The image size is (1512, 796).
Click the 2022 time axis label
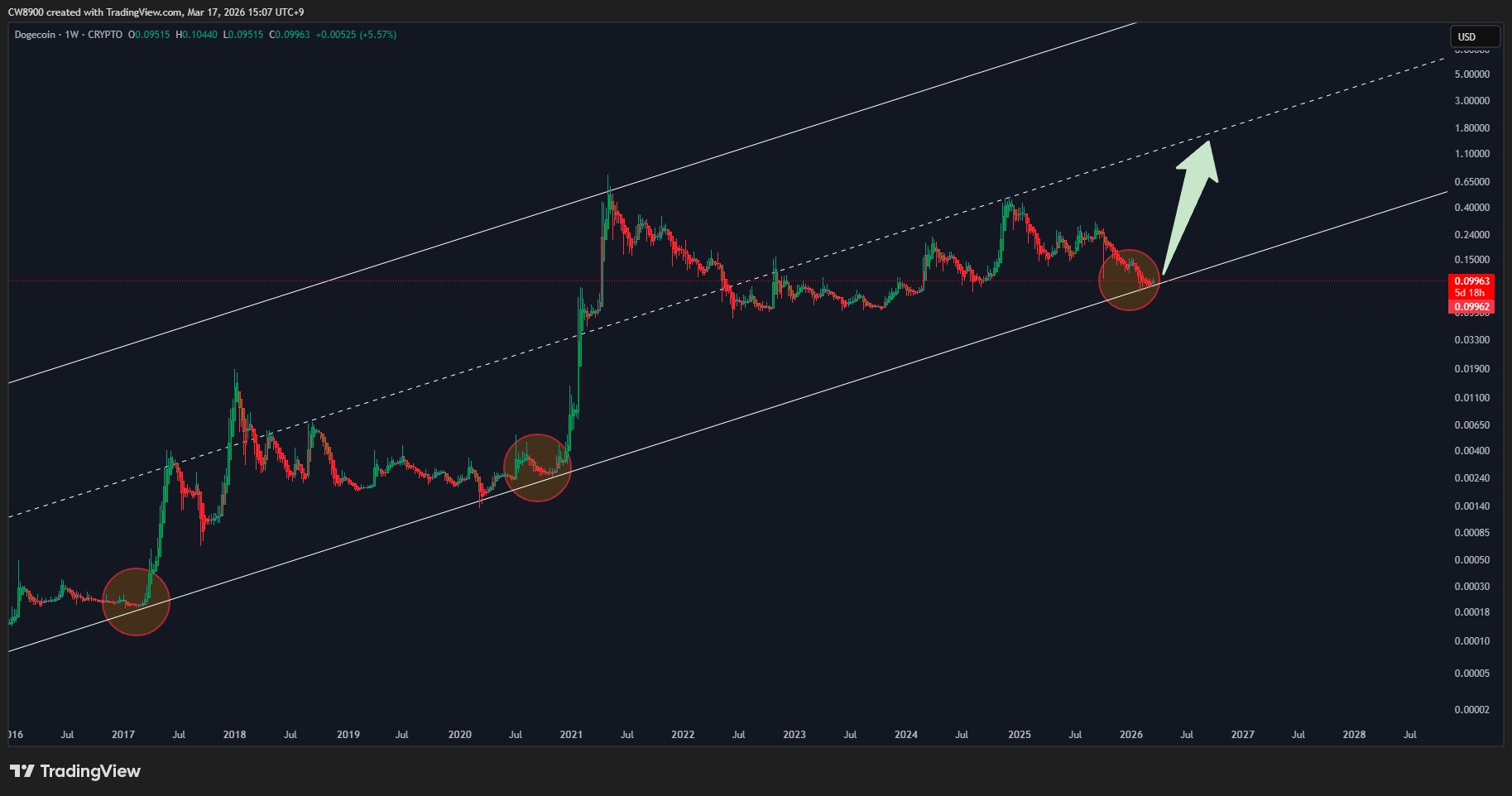pyautogui.click(x=683, y=735)
